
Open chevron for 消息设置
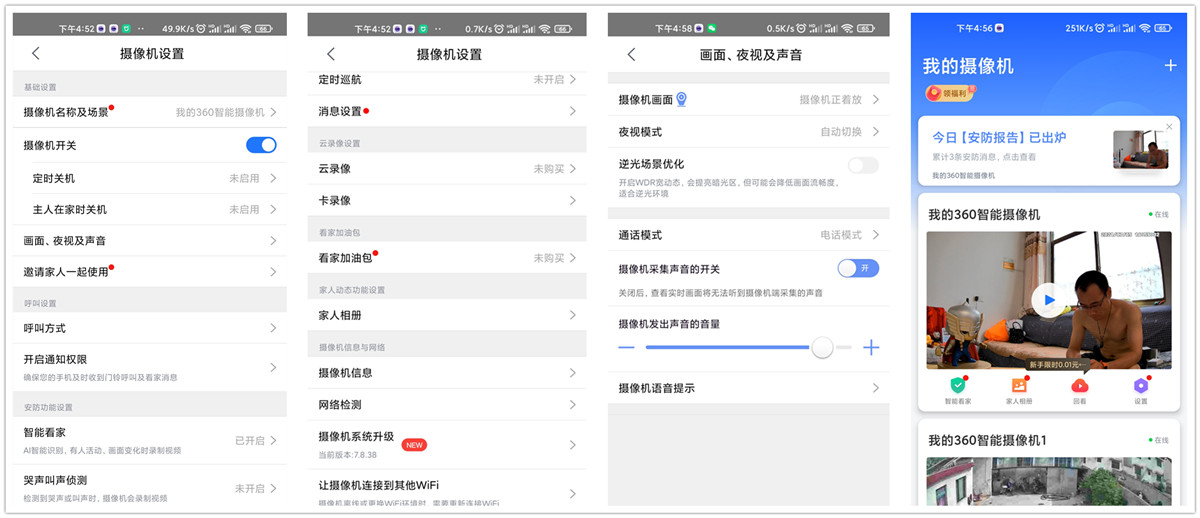(573, 111)
